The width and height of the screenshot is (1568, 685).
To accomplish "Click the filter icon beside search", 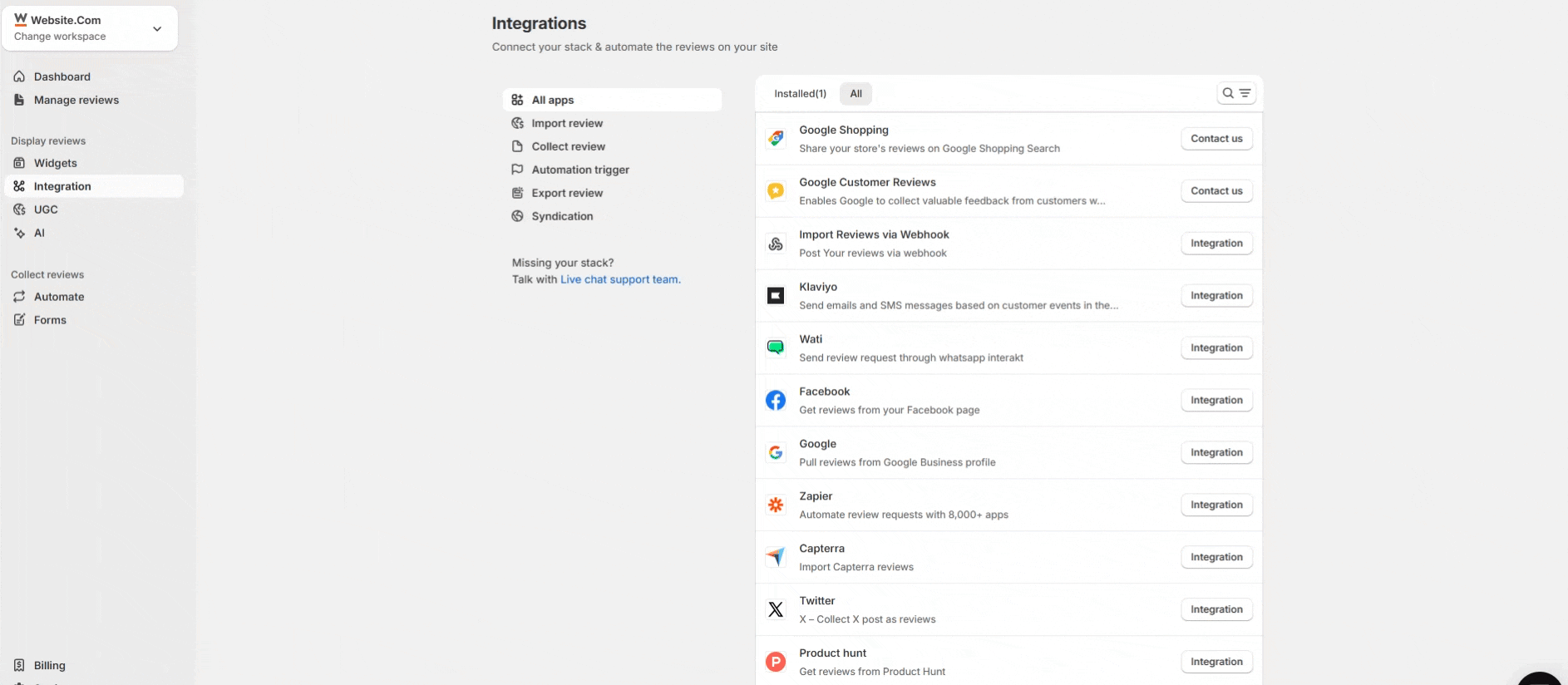I will pos(1245,93).
